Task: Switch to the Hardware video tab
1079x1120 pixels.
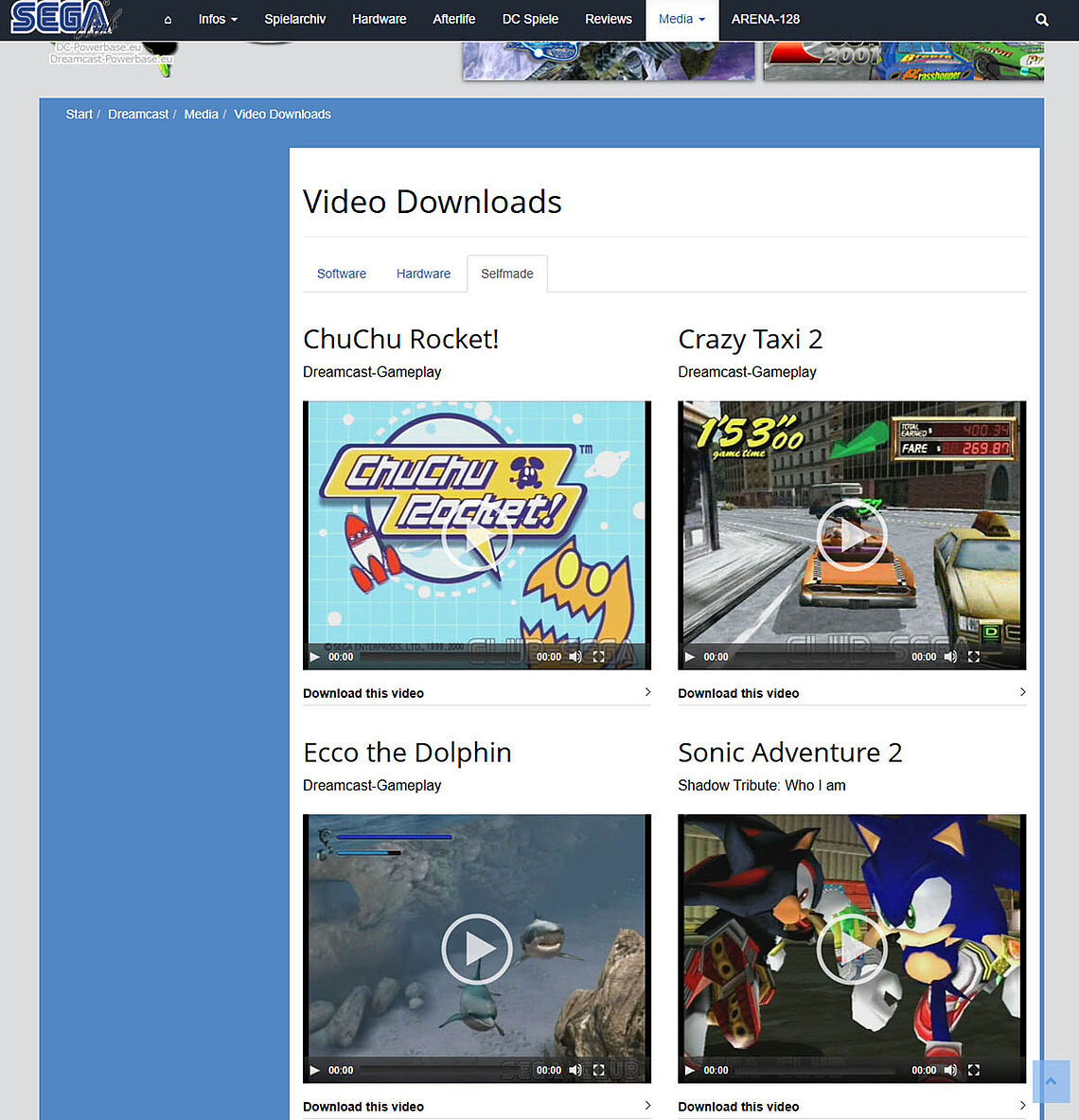Action: (423, 274)
